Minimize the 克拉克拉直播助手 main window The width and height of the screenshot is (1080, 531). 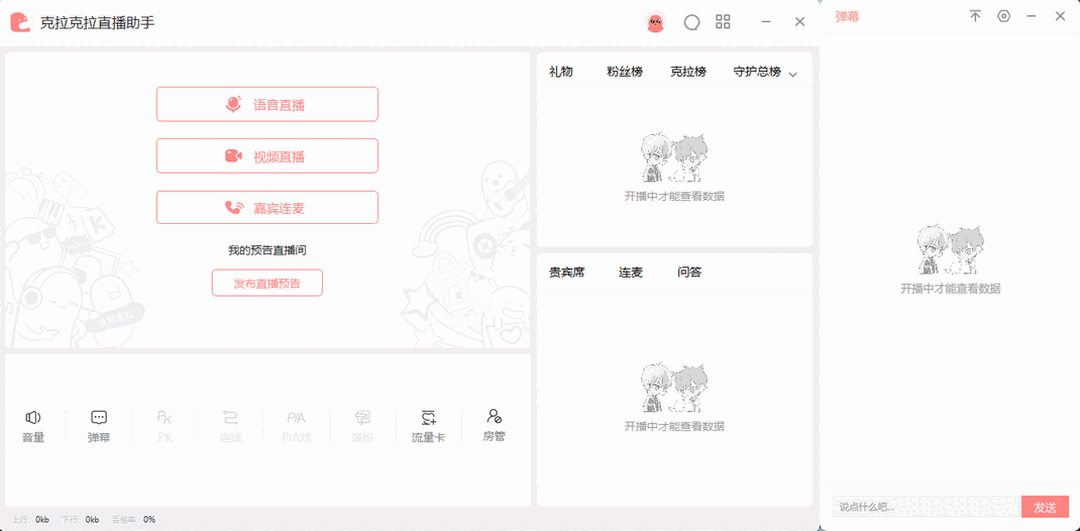tap(766, 22)
